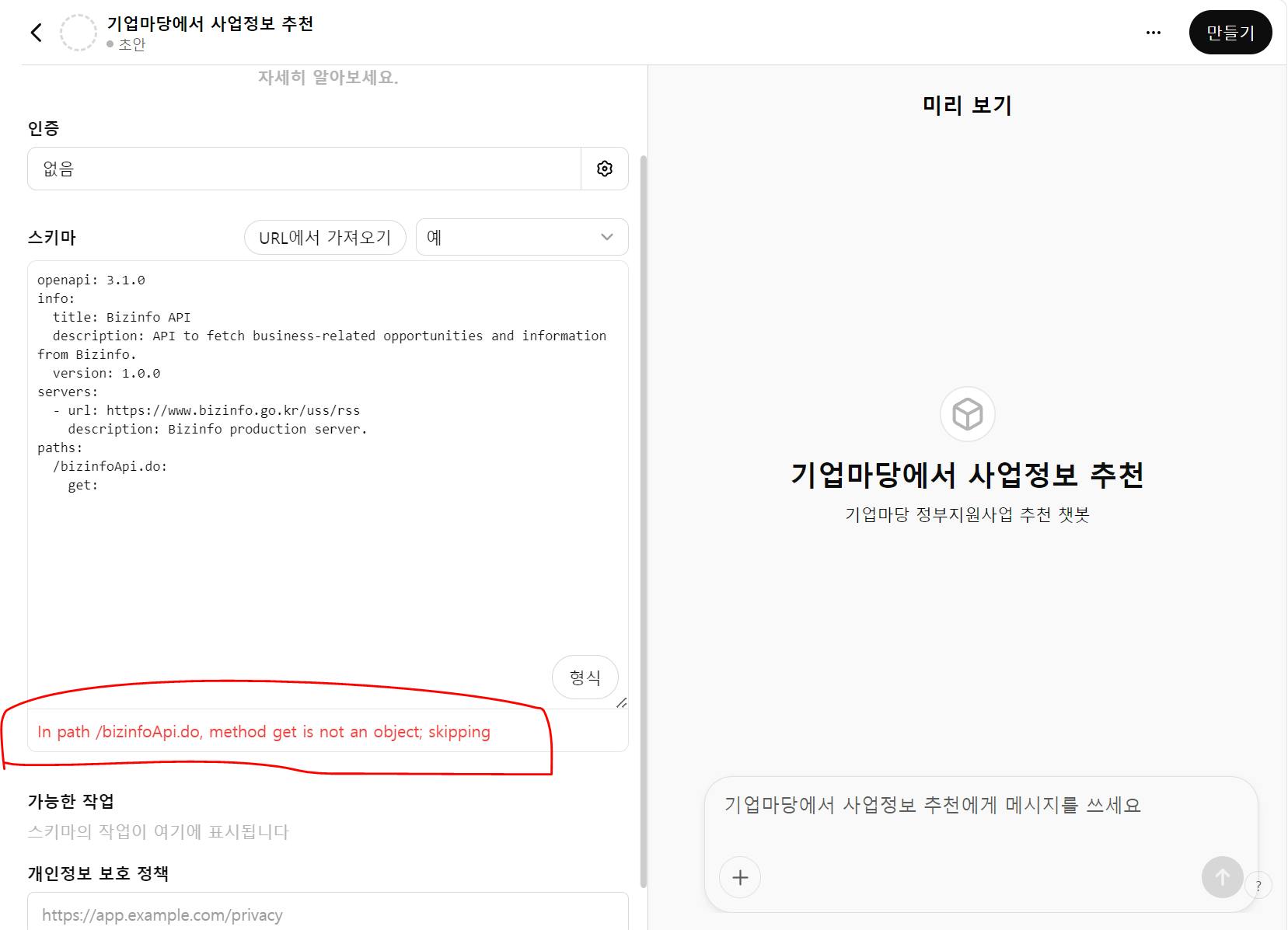This screenshot has height=930, width=1288.
Task: Click the 가능한 작업 section heading
Action: (71, 801)
